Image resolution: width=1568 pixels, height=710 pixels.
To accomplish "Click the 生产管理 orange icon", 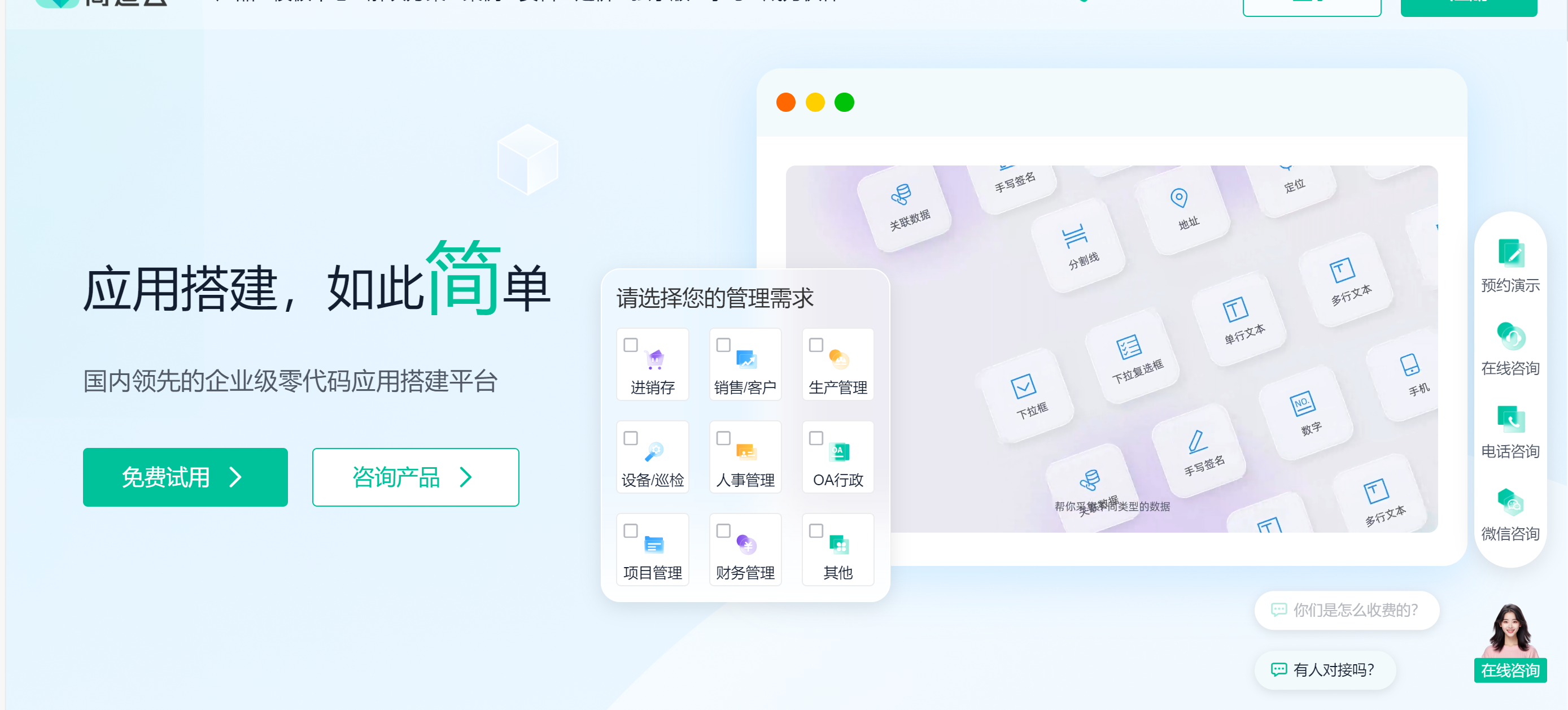I will point(840,359).
